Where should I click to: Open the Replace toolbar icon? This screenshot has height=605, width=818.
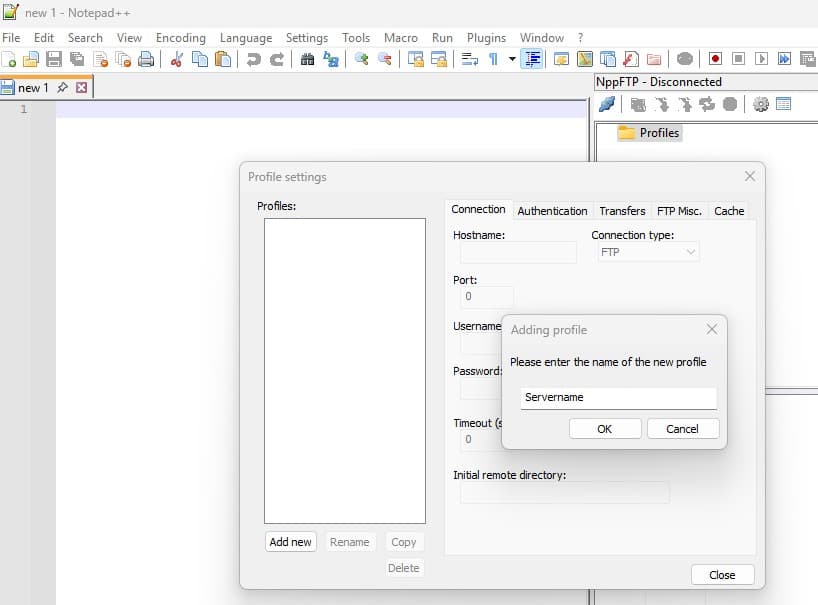click(x=331, y=59)
